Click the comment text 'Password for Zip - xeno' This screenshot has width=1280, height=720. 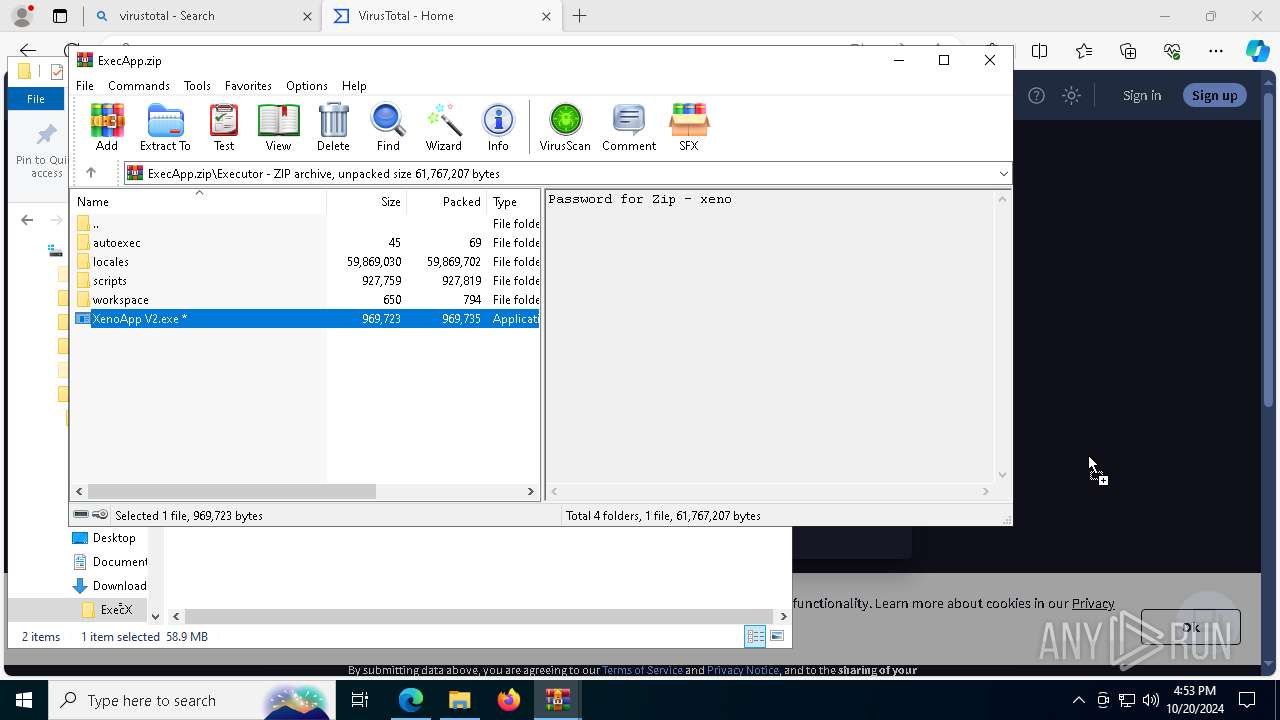tap(640, 199)
